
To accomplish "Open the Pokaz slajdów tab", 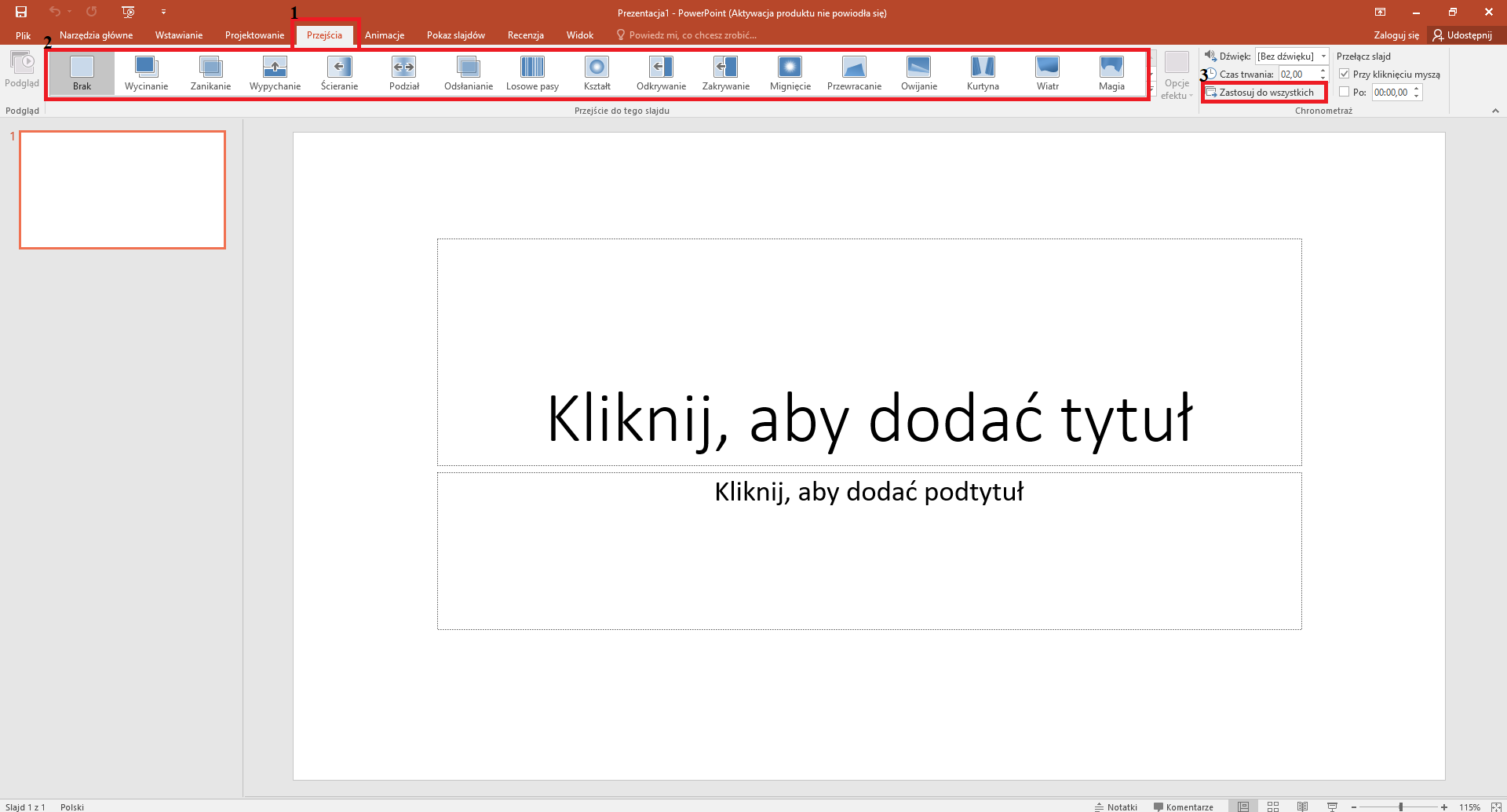I will coord(456,35).
